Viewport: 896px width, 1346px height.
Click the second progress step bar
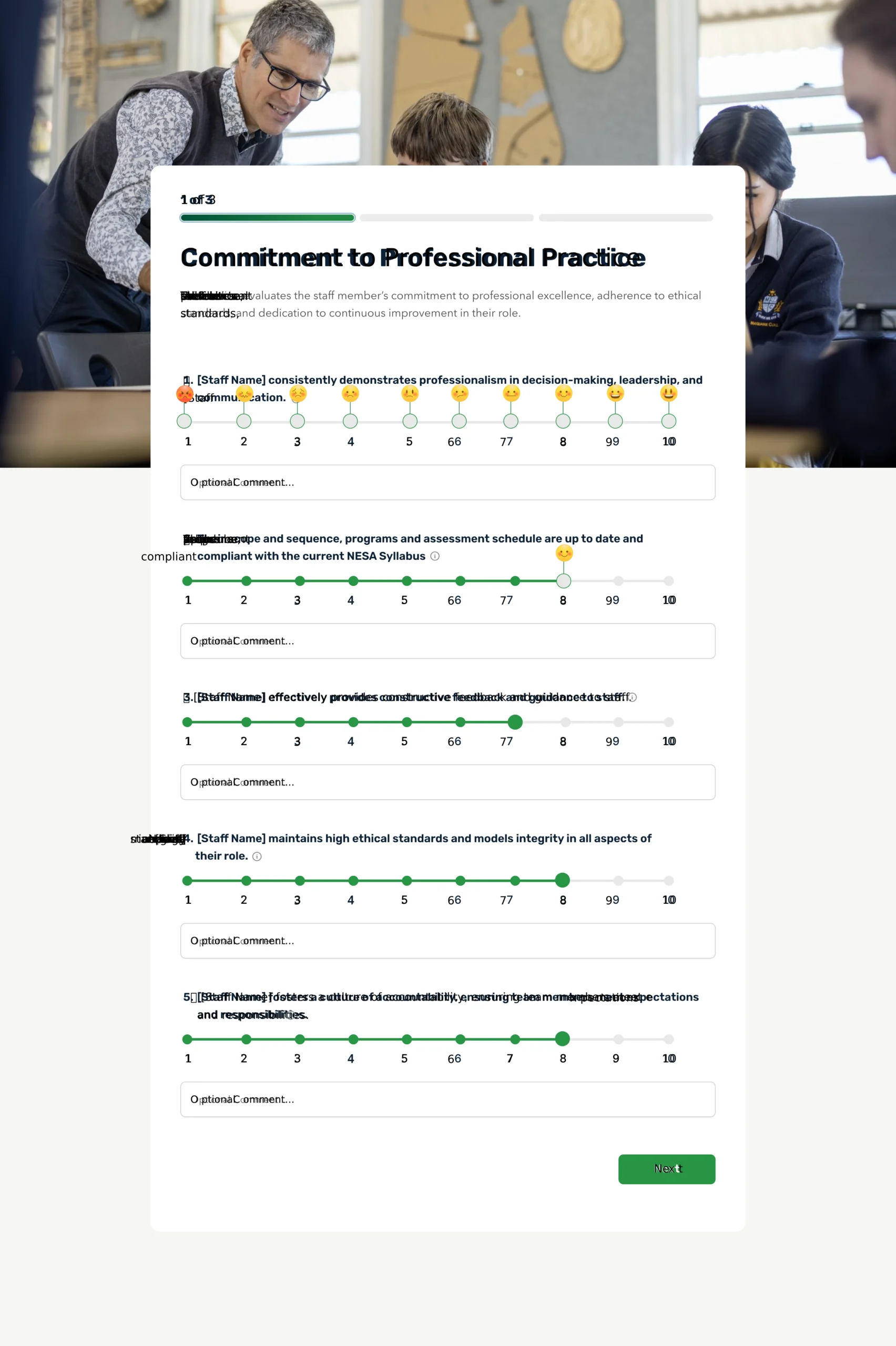pyautogui.click(x=446, y=218)
